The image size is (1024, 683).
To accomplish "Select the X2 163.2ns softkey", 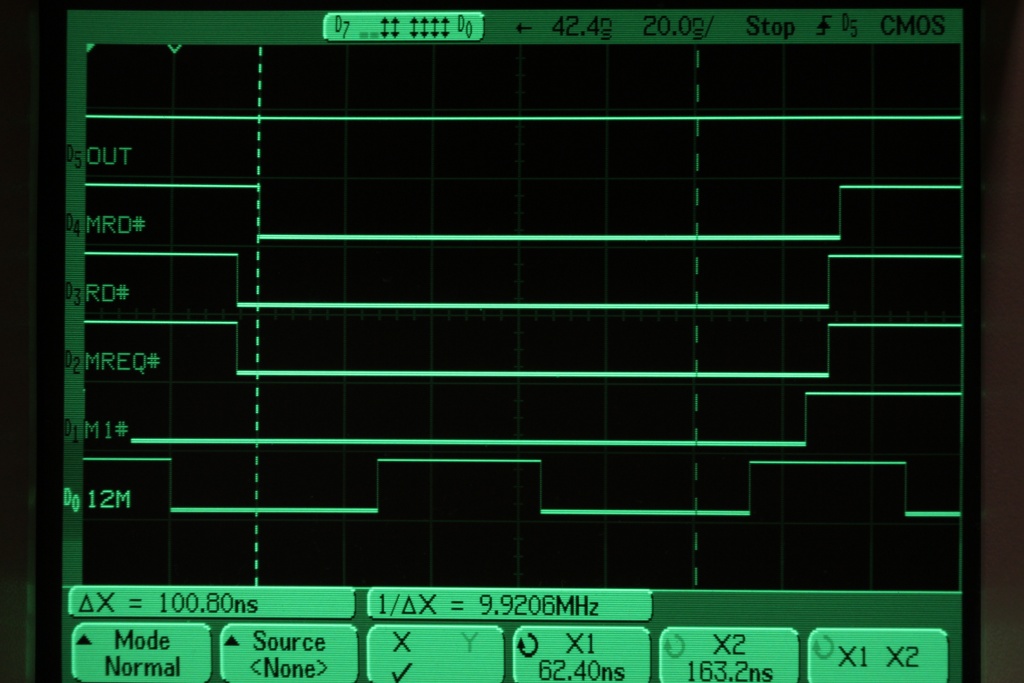I will [x=728, y=656].
